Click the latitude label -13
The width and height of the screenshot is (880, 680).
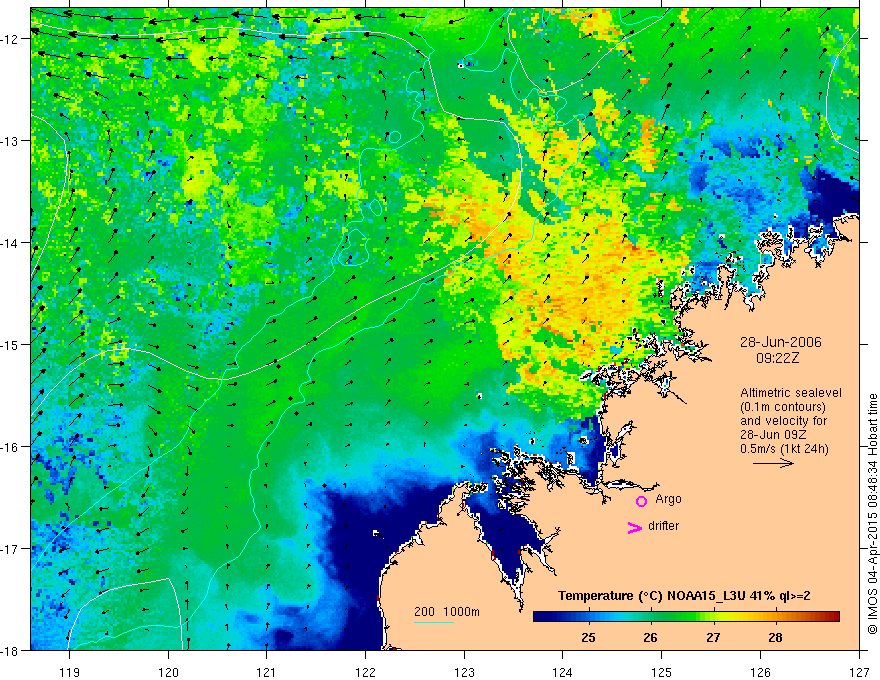pyautogui.click(x=11, y=141)
